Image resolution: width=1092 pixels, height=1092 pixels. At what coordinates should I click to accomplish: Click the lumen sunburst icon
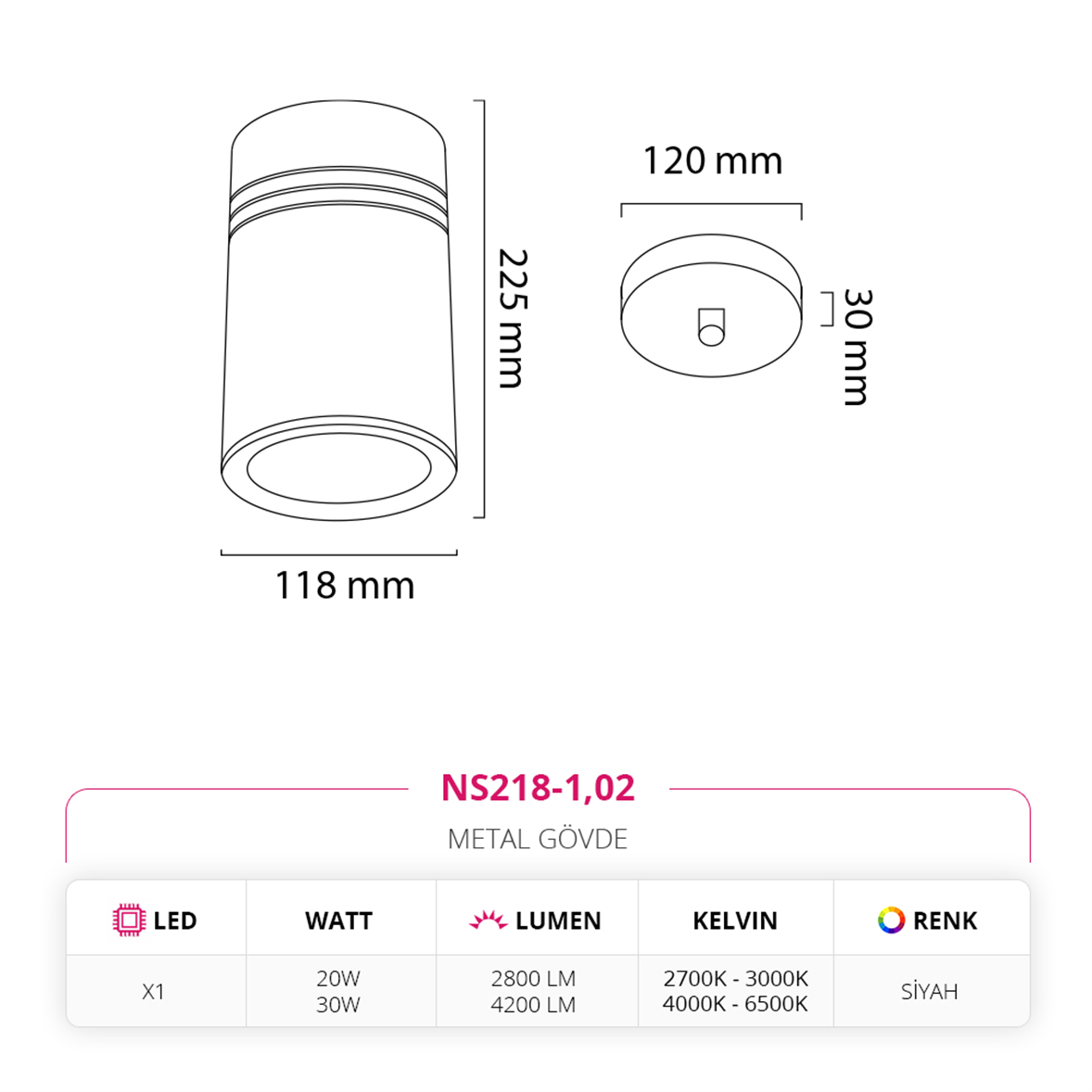[x=488, y=920]
